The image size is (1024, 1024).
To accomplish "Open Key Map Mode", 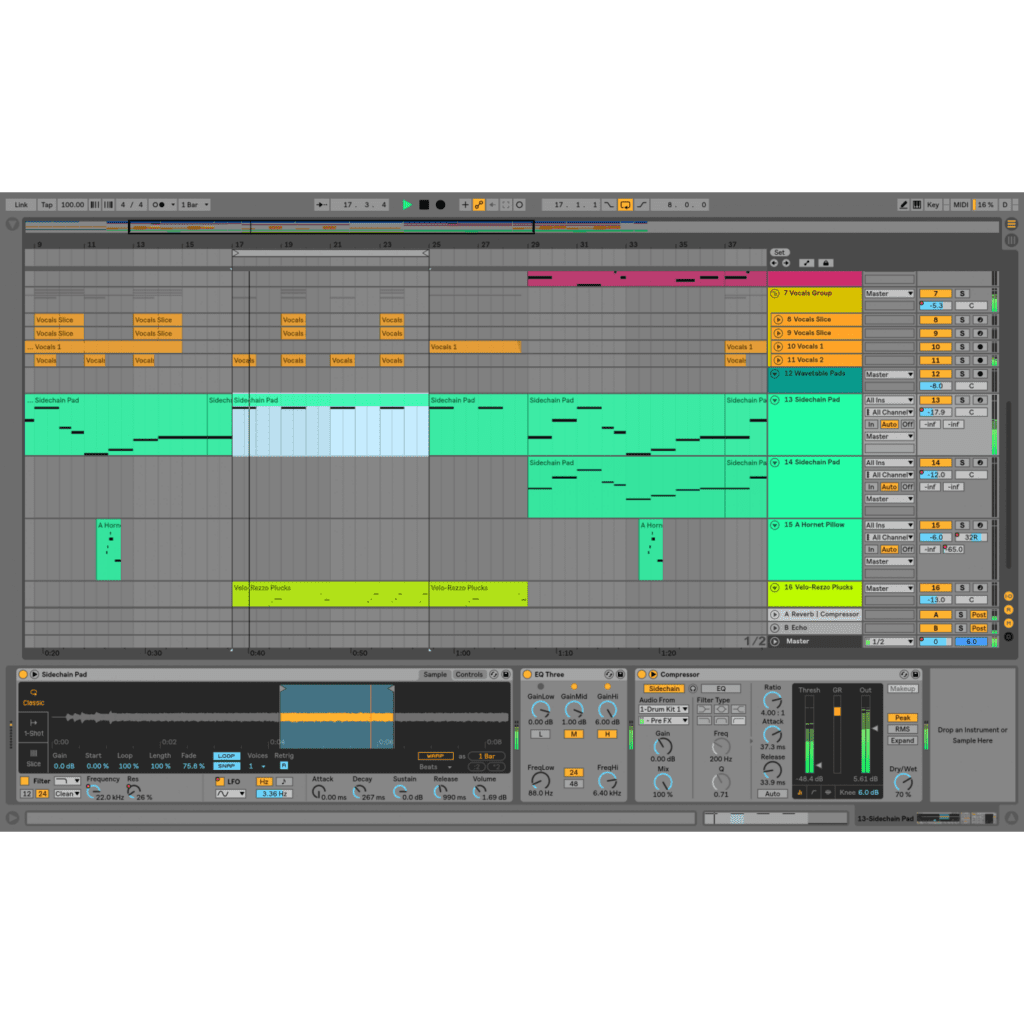I will (933, 204).
